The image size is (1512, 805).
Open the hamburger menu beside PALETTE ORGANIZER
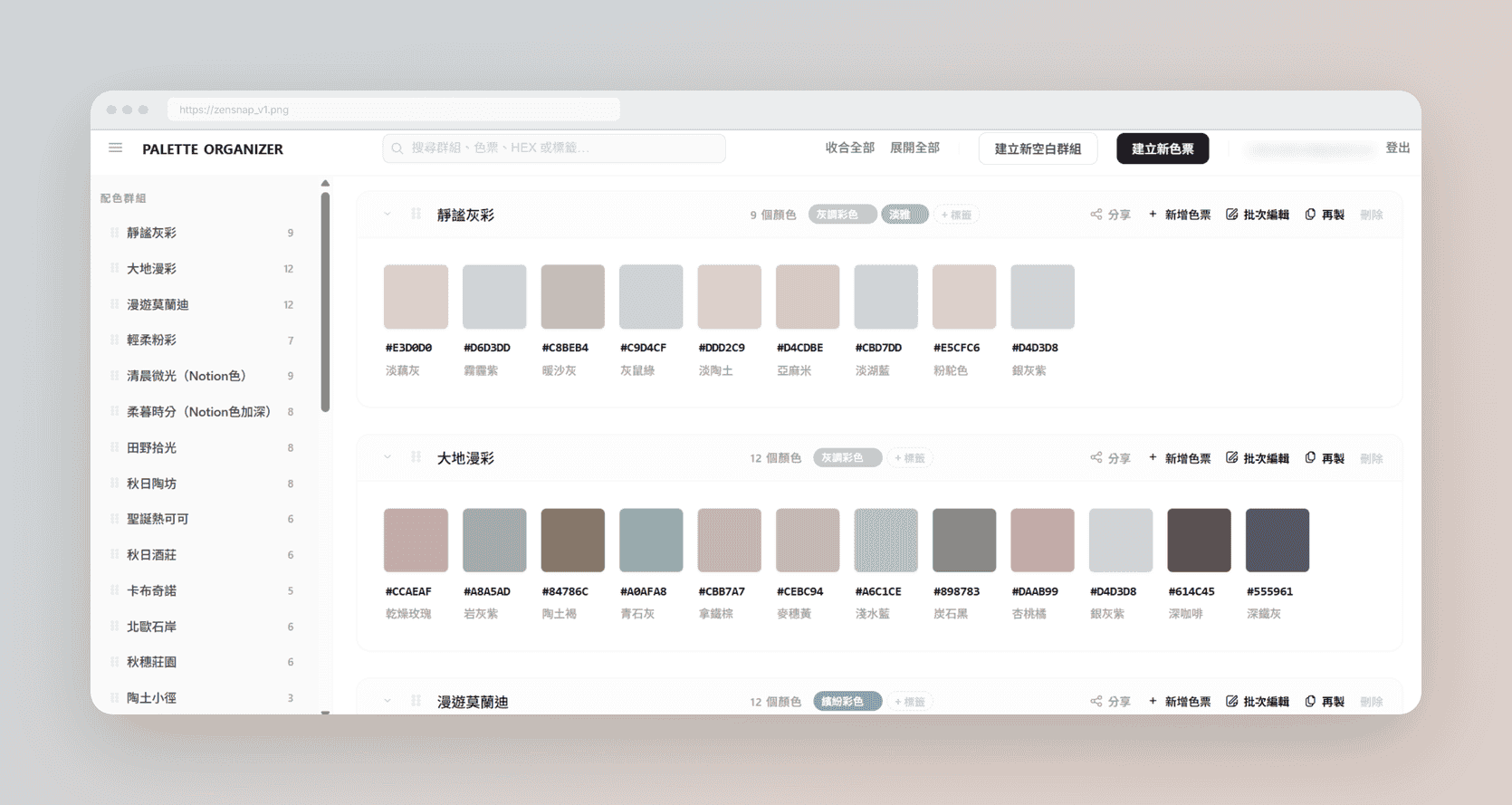tap(116, 148)
